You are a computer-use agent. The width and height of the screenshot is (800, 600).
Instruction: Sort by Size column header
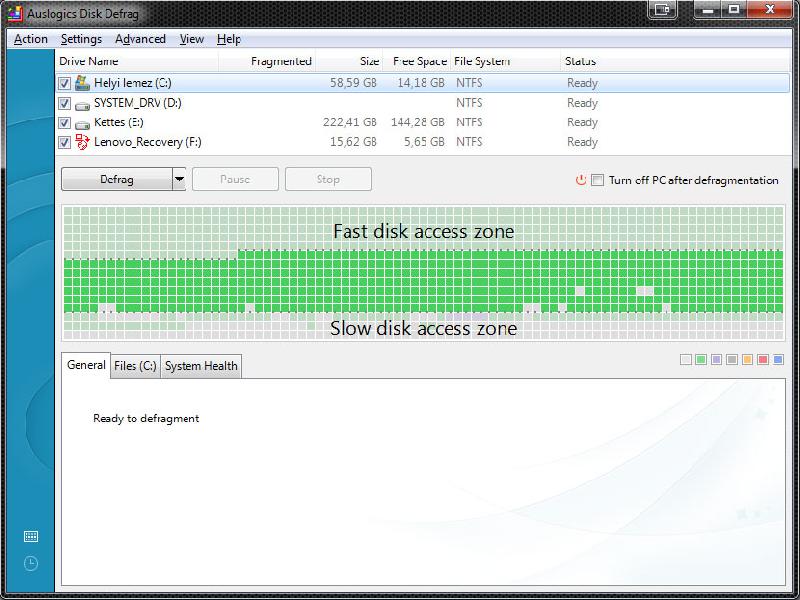(349, 61)
